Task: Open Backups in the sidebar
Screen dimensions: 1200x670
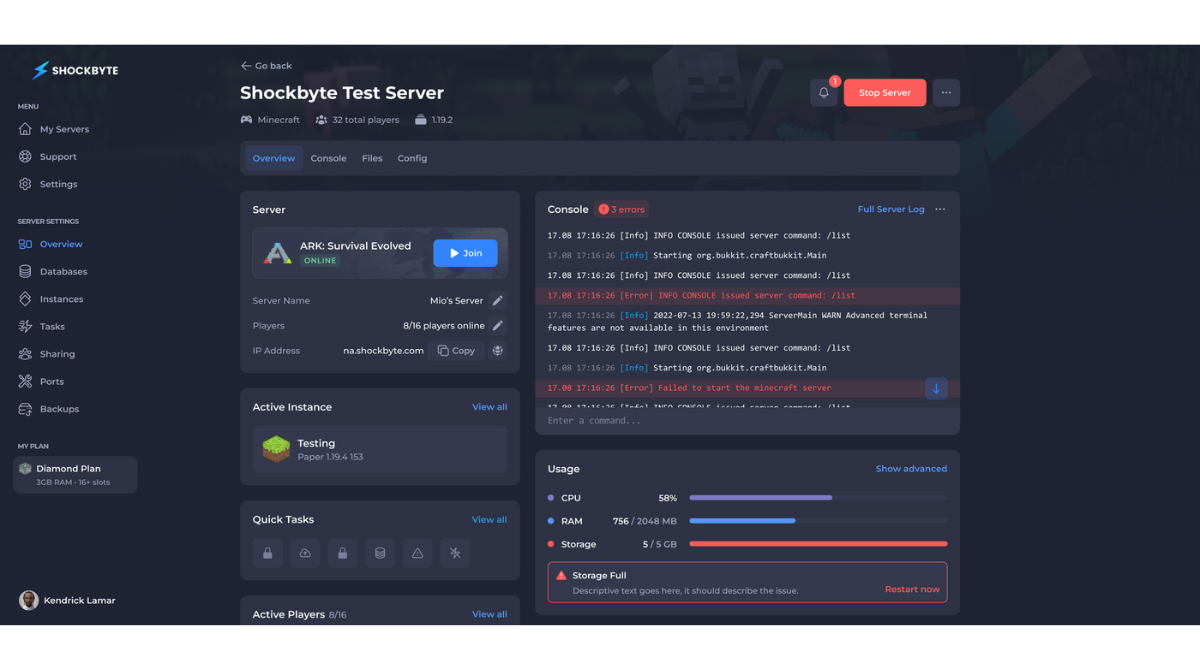Action: (49, 409)
